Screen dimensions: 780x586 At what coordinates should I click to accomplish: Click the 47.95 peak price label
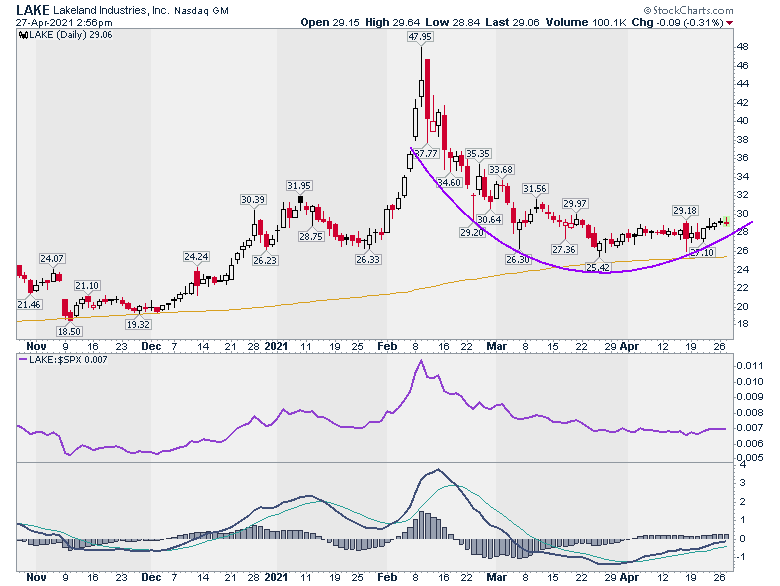420,37
